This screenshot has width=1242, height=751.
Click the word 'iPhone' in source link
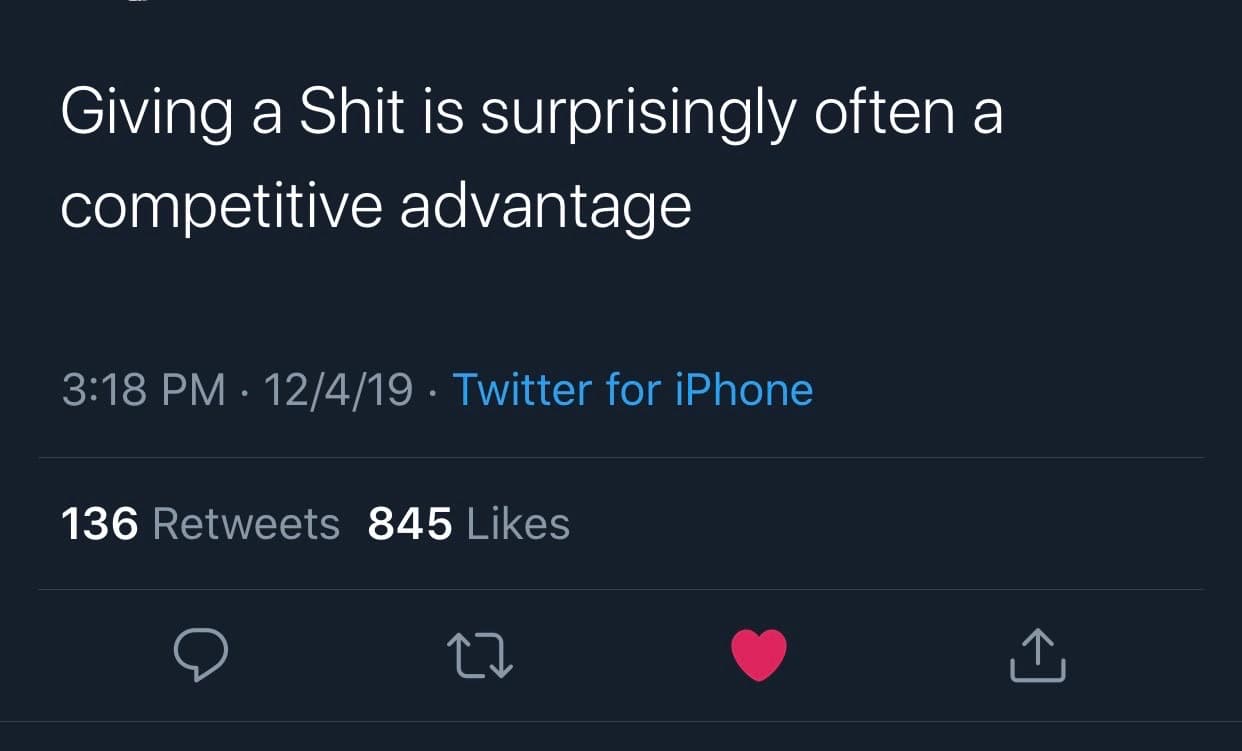[x=744, y=390]
